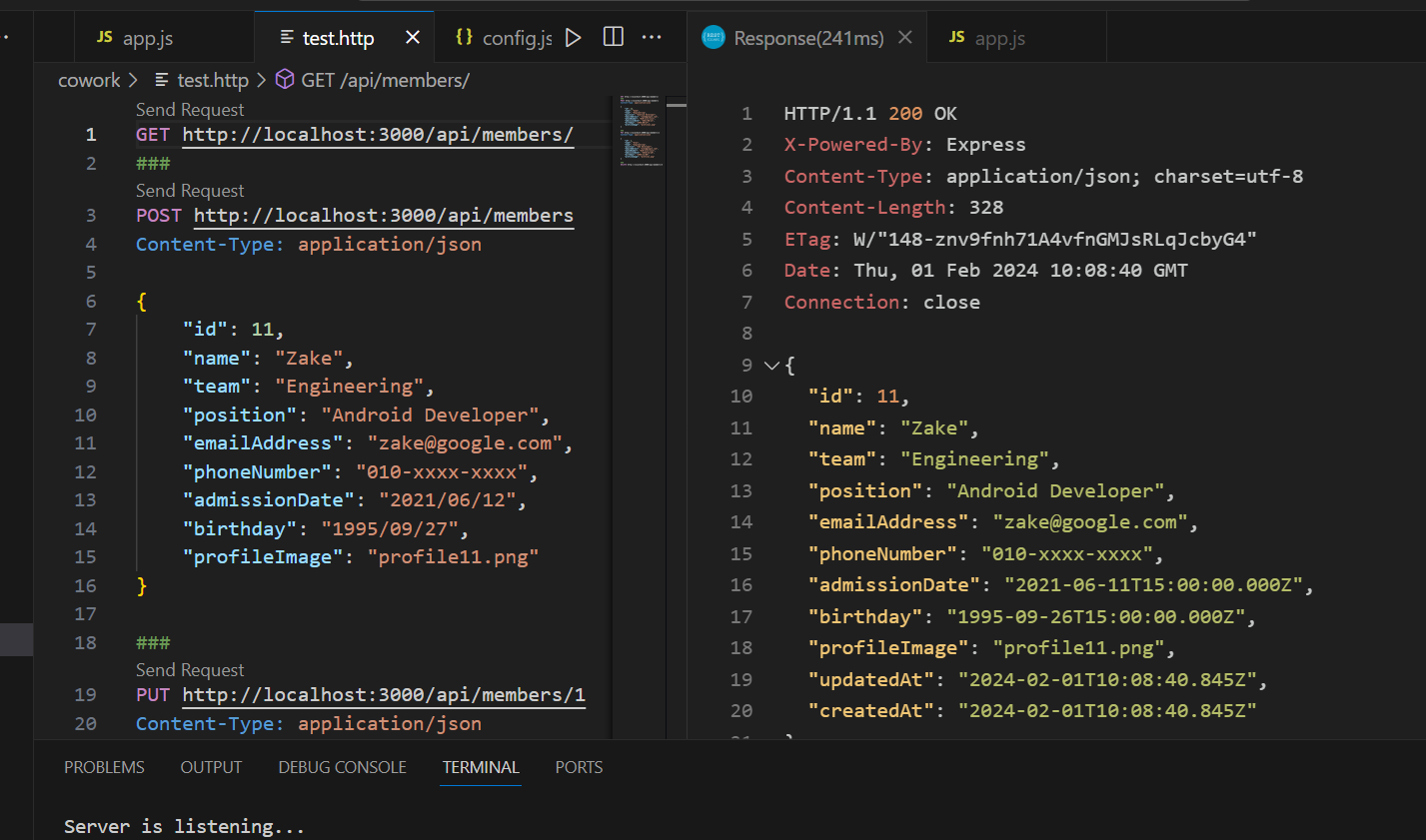Collapse the JSON object on response line 9
This screenshot has height=840, width=1426.
point(771,366)
